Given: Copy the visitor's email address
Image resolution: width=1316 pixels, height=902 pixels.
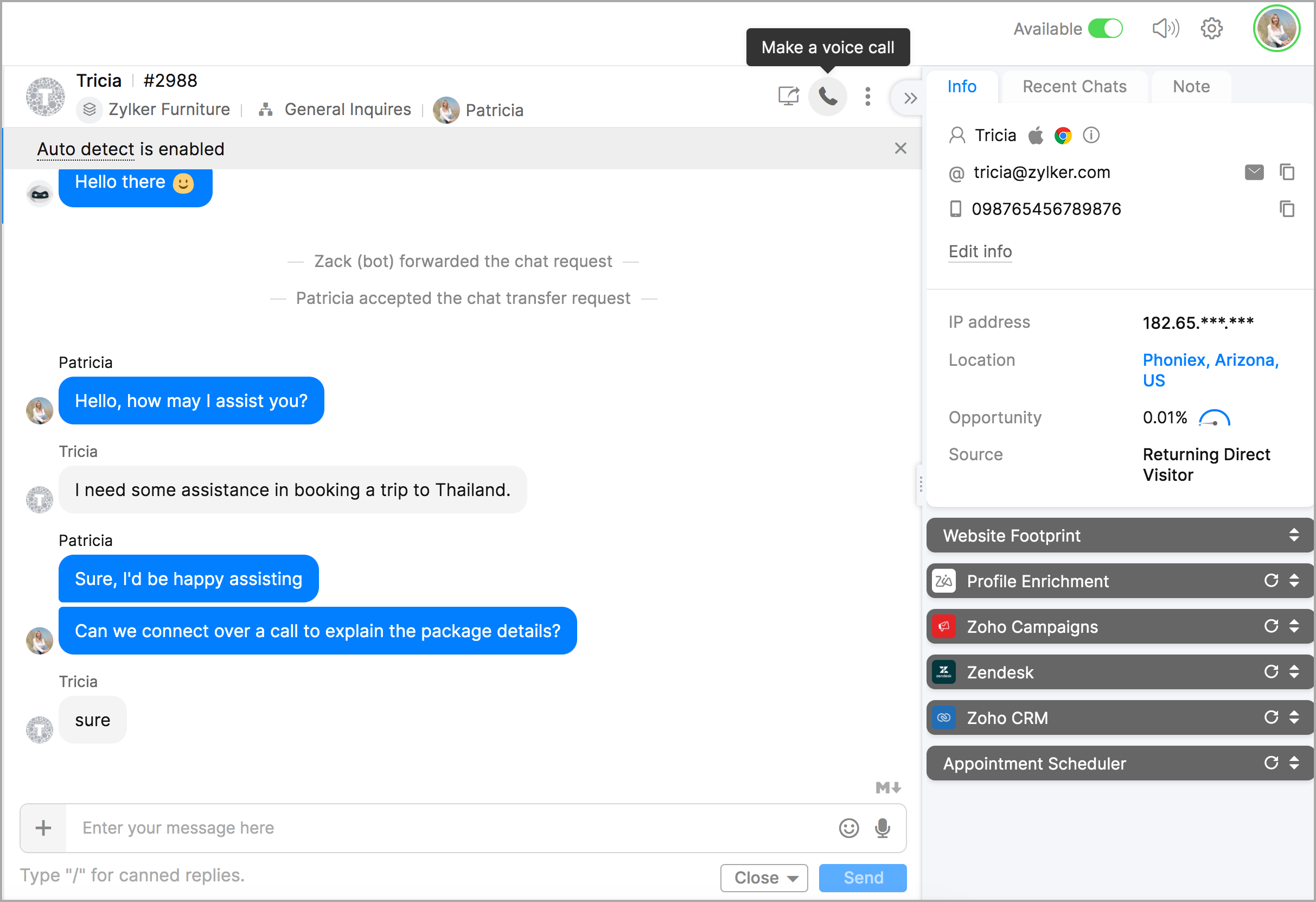Looking at the screenshot, I should 1287,172.
